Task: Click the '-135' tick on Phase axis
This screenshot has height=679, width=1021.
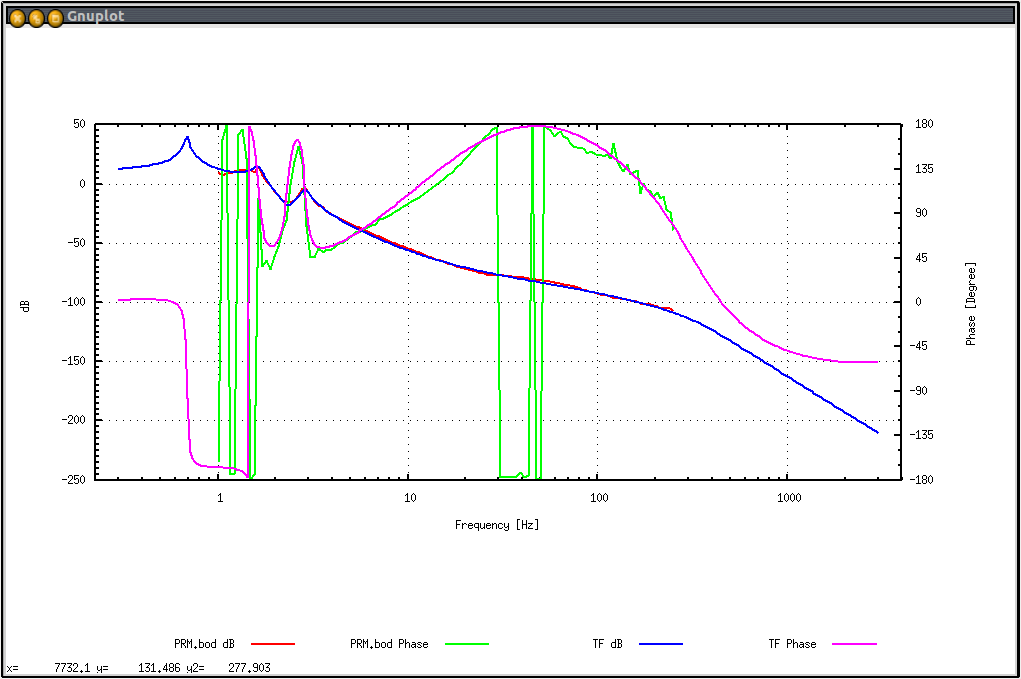Action: pyautogui.click(x=921, y=435)
